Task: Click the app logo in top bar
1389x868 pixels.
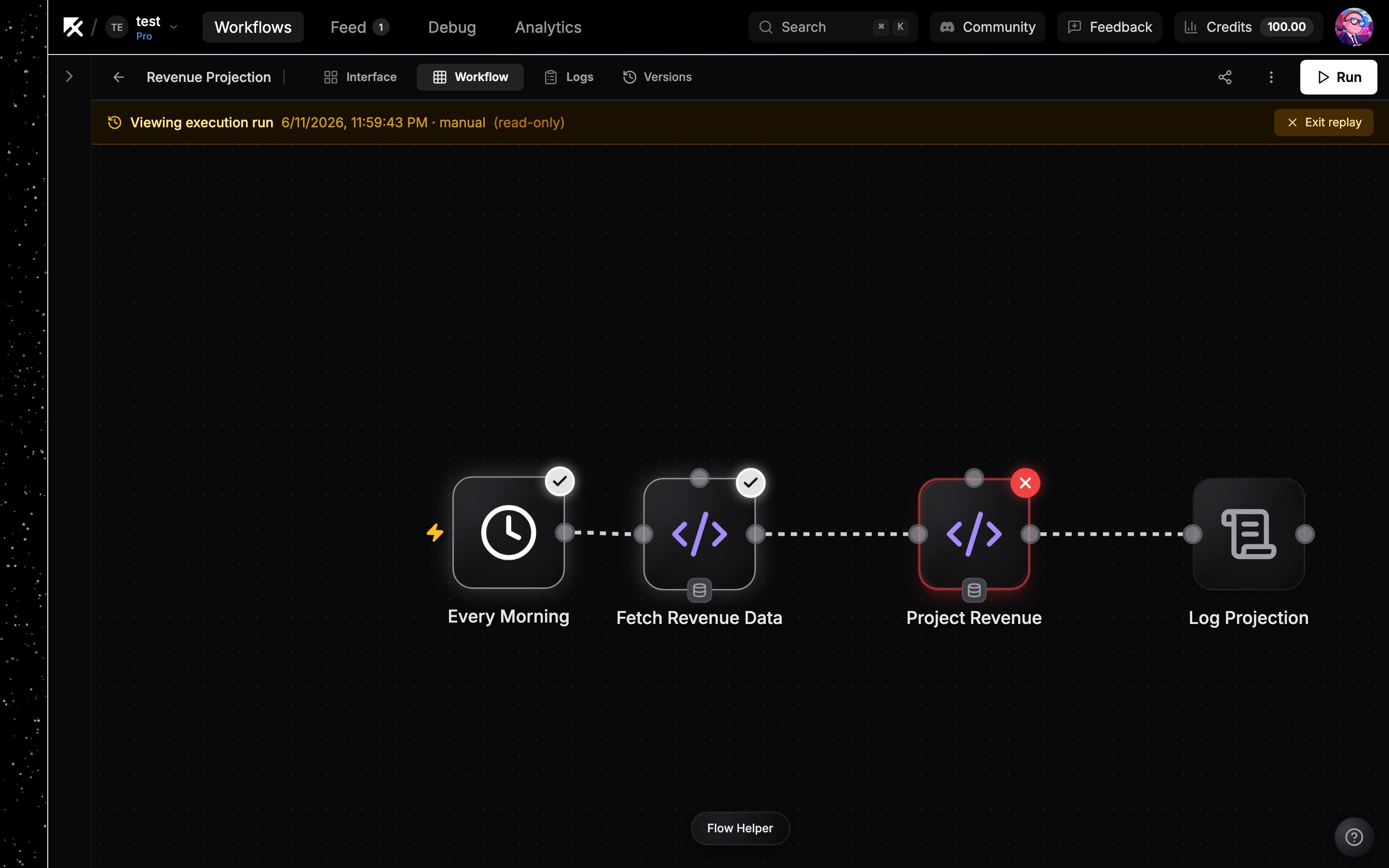Action: (x=73, y=27)
